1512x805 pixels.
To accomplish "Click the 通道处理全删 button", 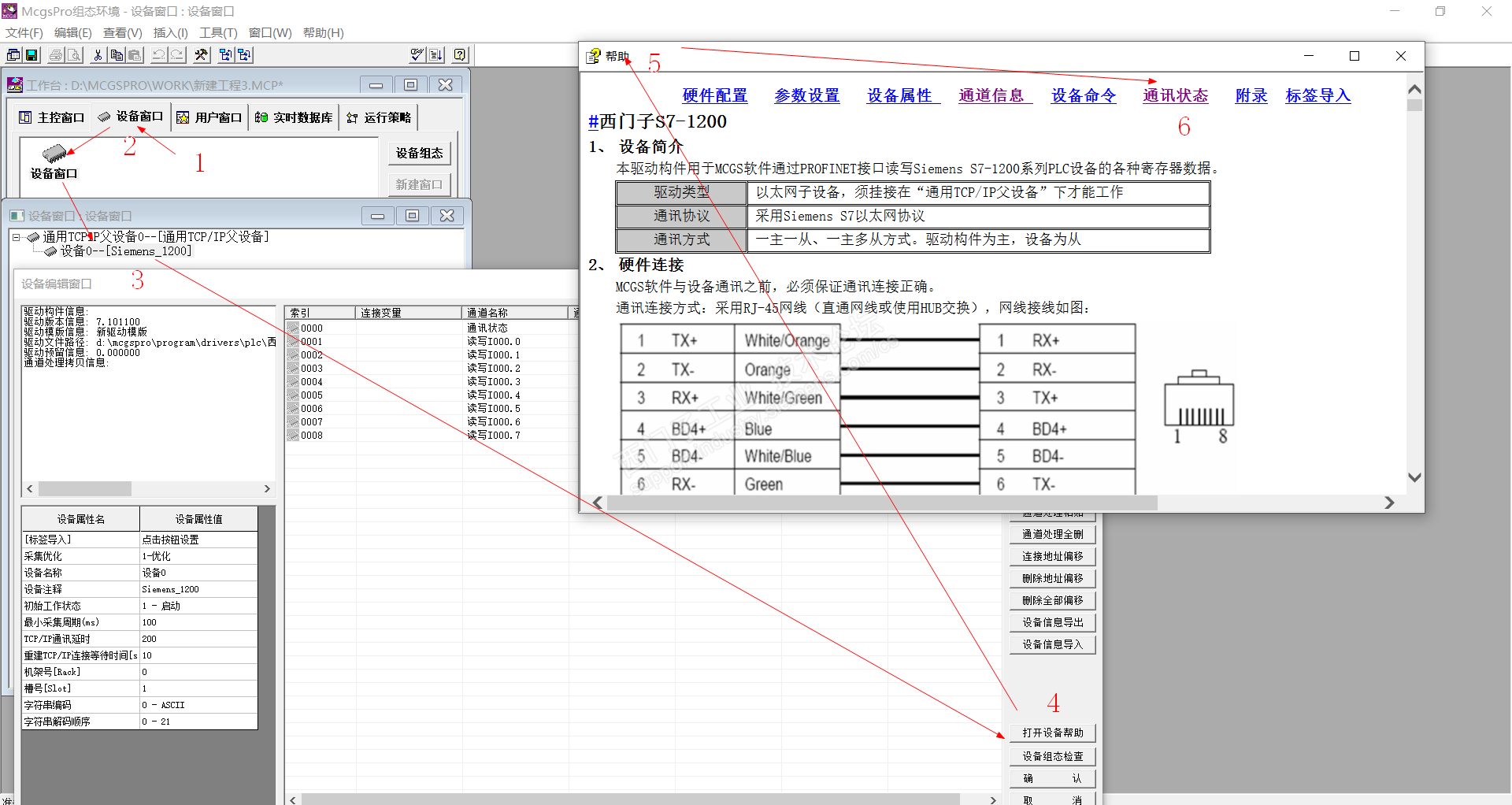I will click(x=1053, y=534).
